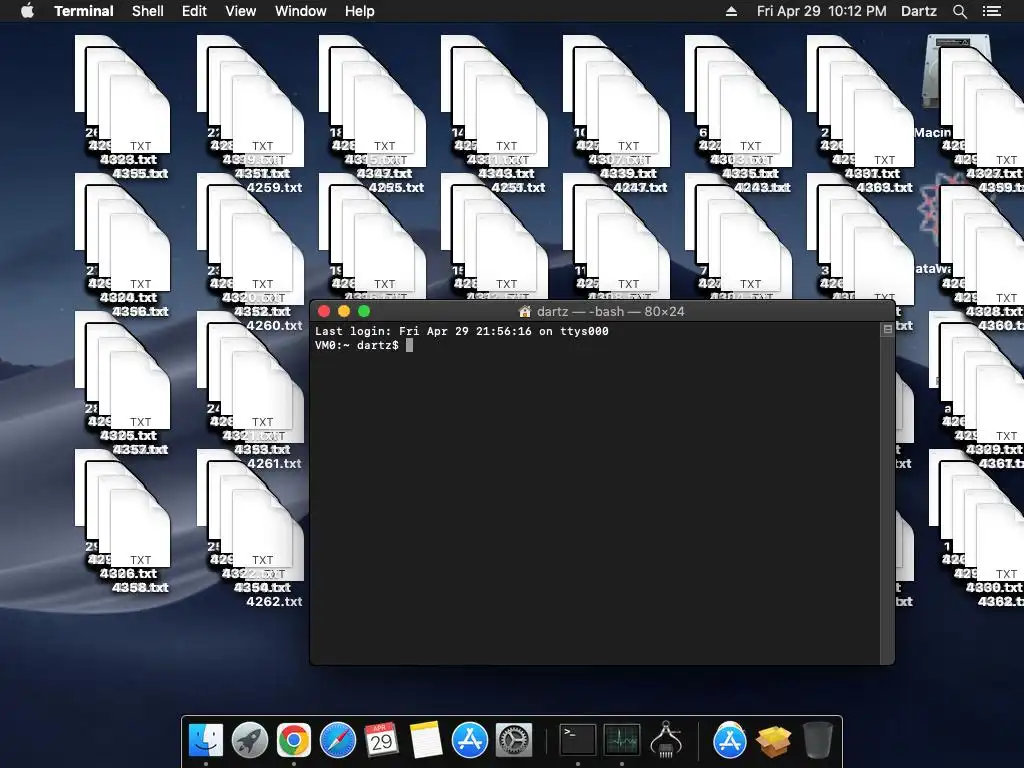
Task: Minimize Terminal with the yellow button
Action: pos(344,312)
